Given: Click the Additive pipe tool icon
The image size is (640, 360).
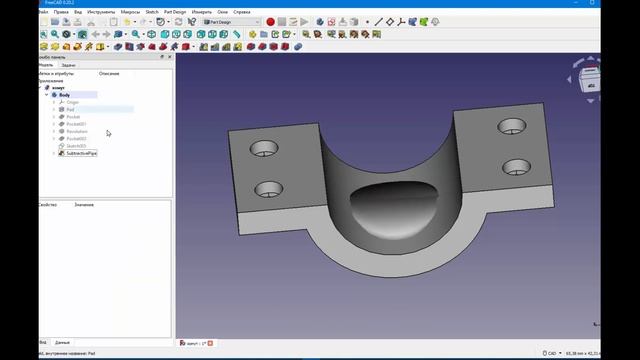Looking at the screenshot, I should click(x=78, y=47).
